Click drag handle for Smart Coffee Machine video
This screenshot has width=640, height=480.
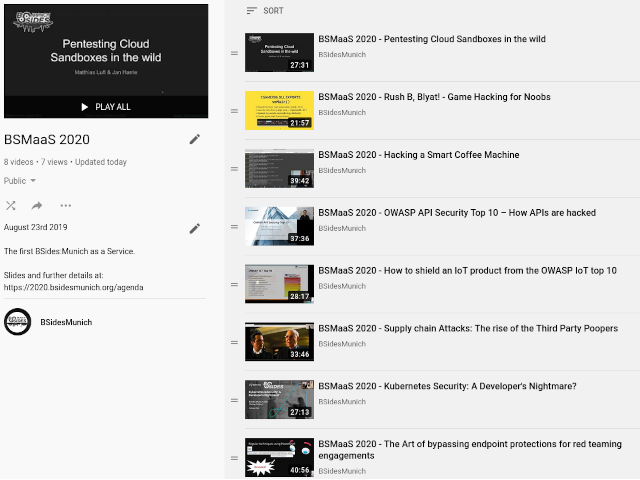click(x=234, y=169)
